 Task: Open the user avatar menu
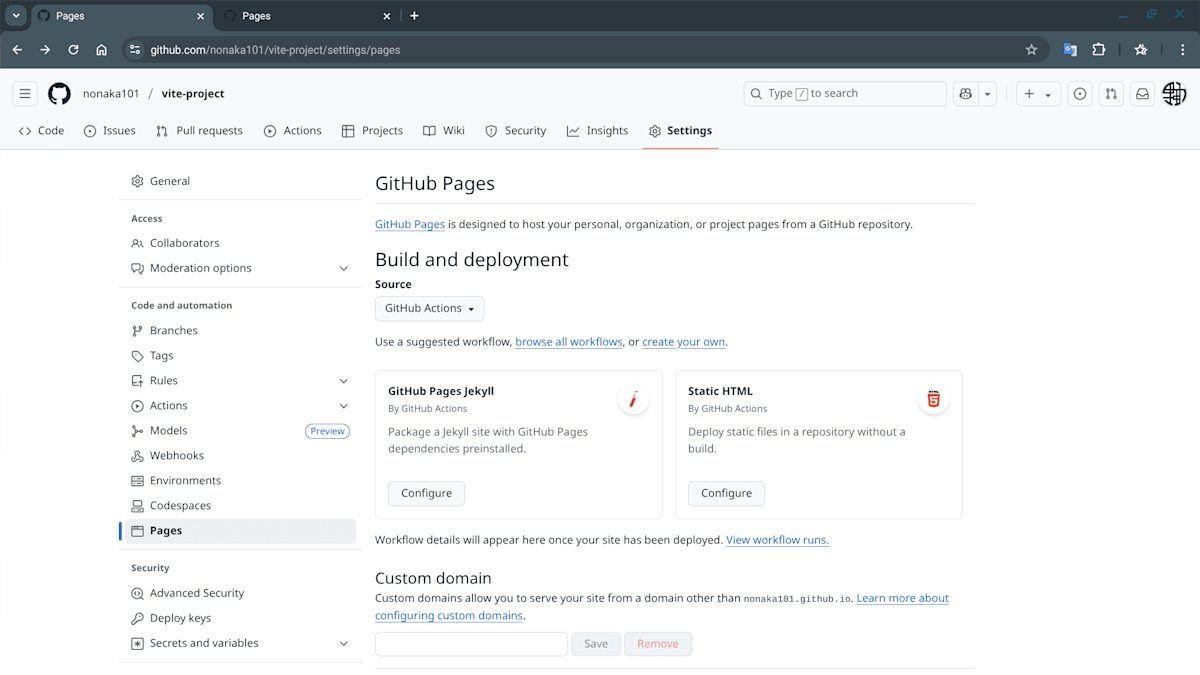[1174, 94]
